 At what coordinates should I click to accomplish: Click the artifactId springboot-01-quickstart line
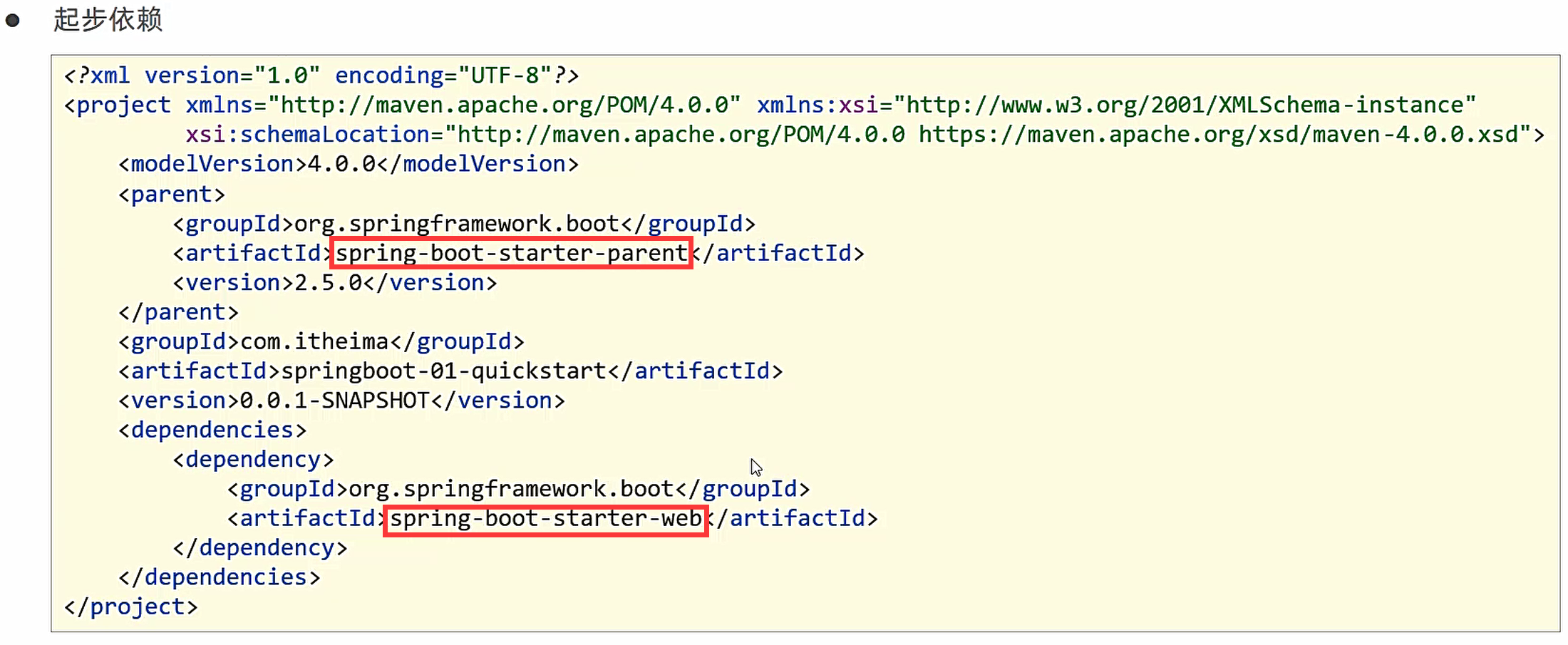(x=450, y=371)
